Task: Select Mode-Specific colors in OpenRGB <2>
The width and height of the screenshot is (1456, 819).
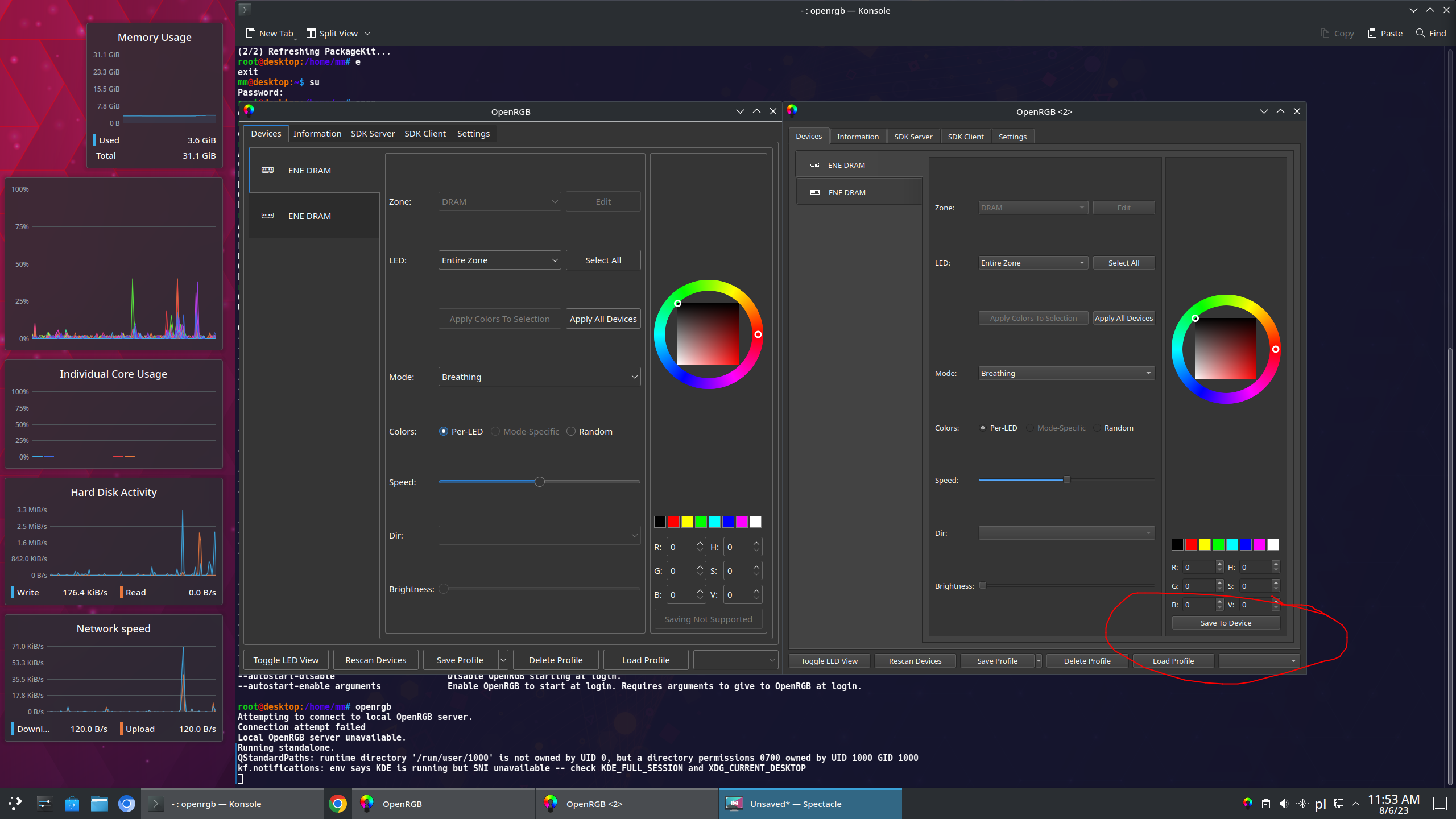Action: tap(1056, 428)
